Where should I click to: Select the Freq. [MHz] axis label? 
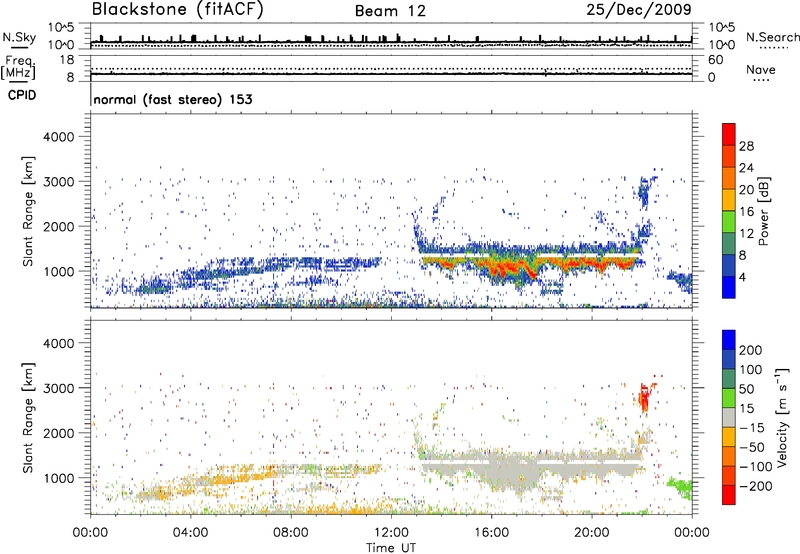click(x=18, y=68)
